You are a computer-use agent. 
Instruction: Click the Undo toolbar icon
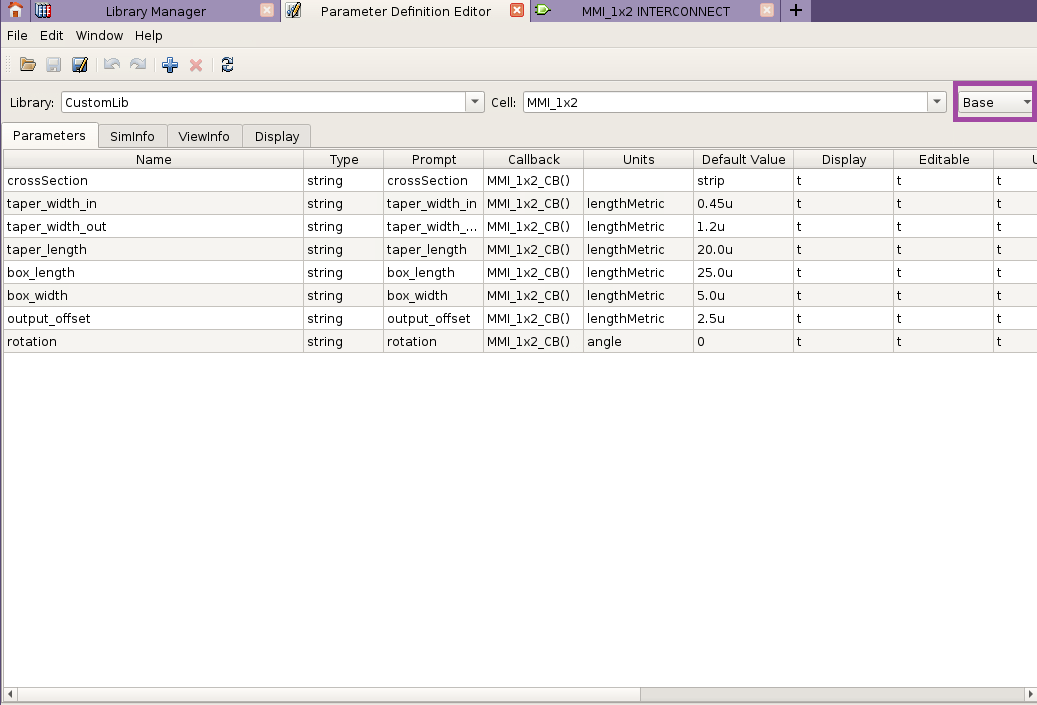[x=112, y=65]
